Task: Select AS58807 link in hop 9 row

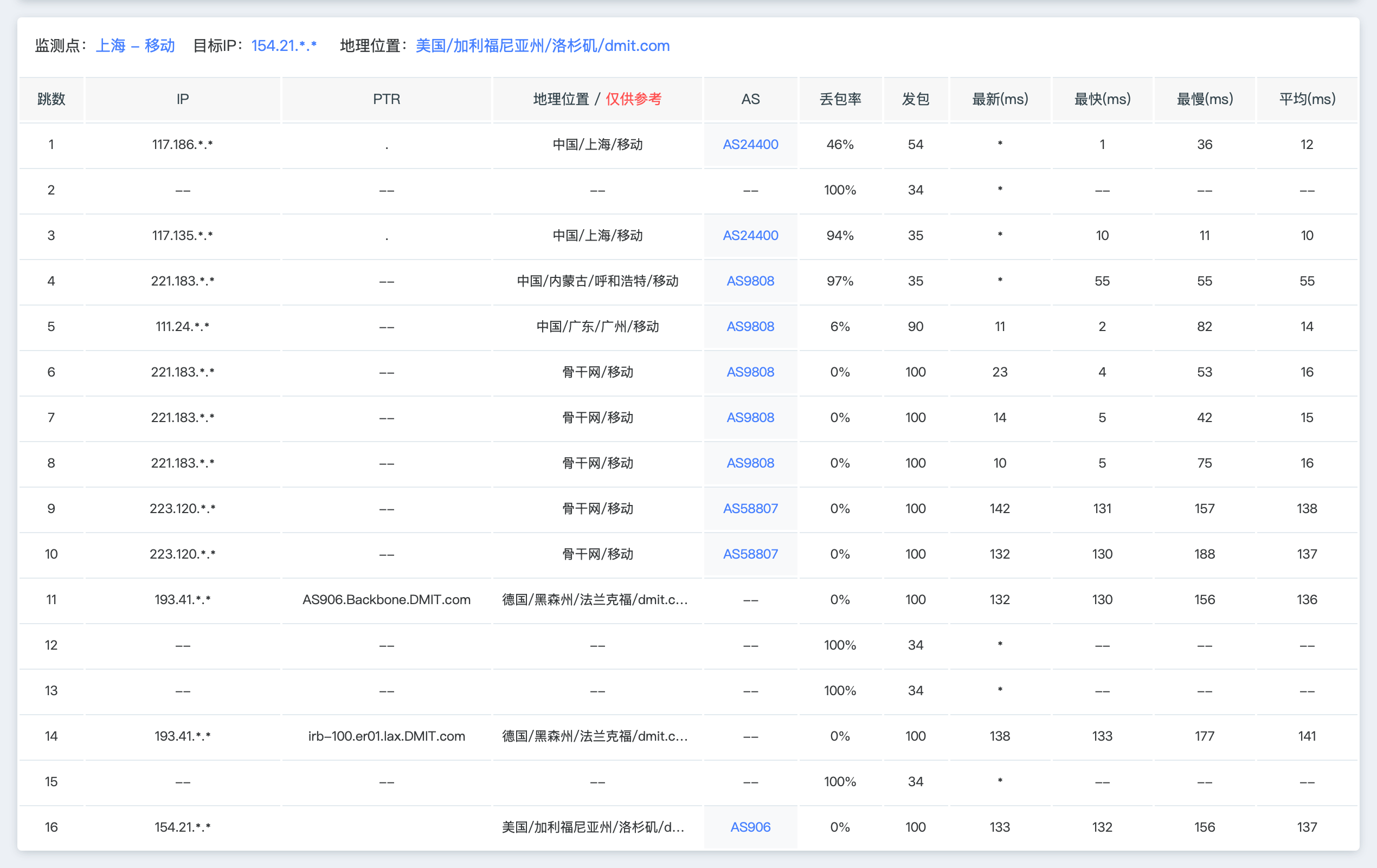Action: tap(750, 509)
